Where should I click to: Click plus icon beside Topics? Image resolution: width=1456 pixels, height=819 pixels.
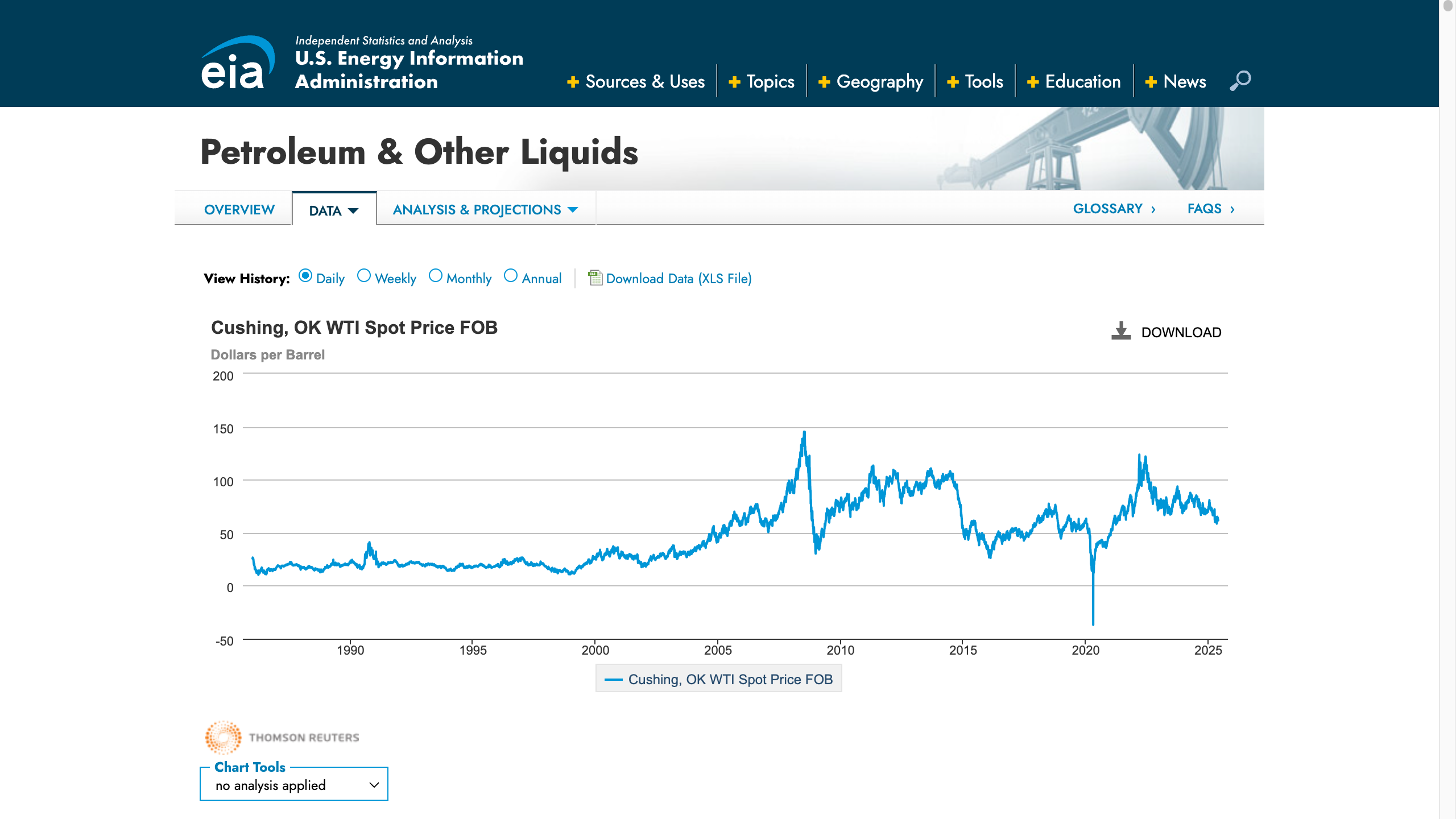(x=734, y=82)
